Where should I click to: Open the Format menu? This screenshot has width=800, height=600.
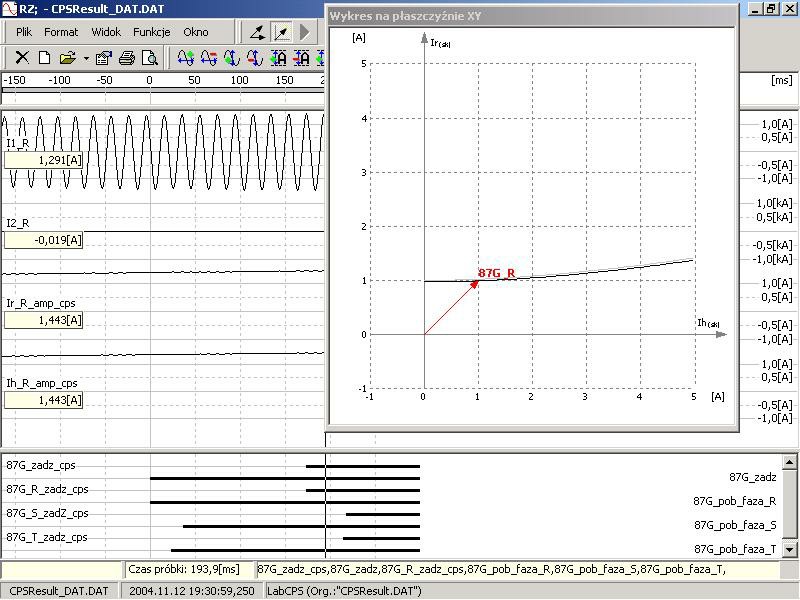(61, 32)
